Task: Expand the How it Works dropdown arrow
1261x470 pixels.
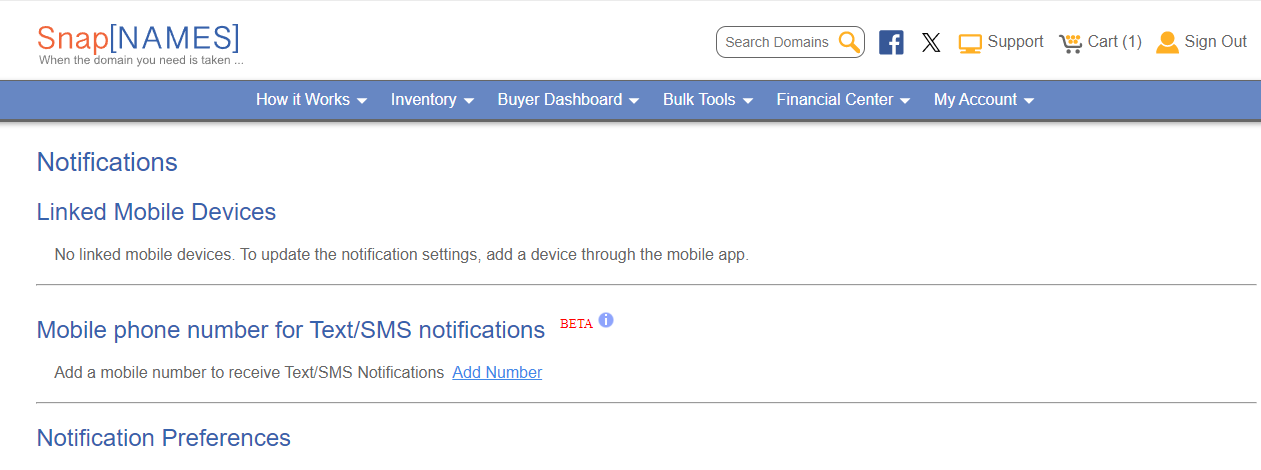Action: pos(362,101)
